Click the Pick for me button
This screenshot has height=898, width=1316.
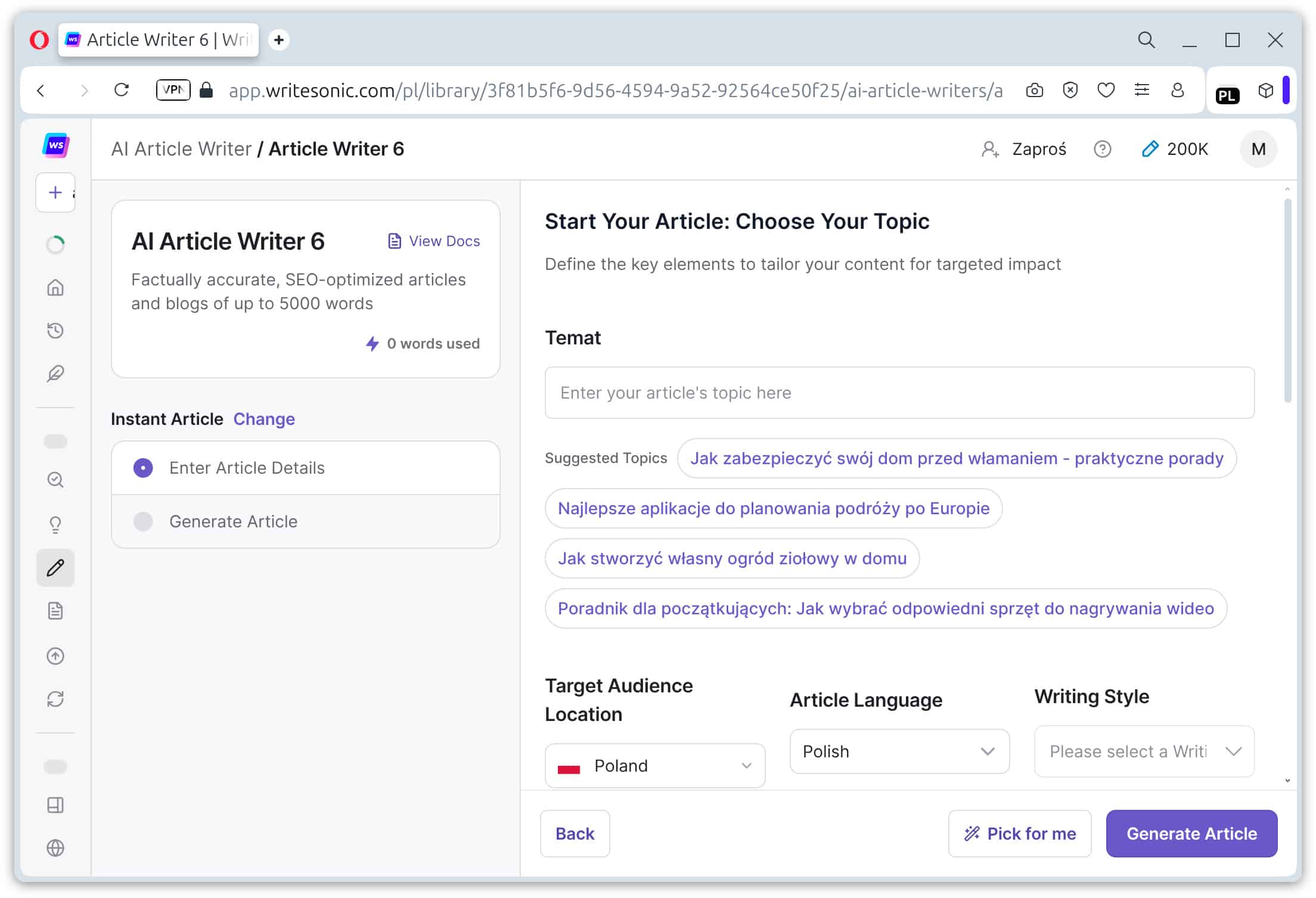[x=1020, y=834]
